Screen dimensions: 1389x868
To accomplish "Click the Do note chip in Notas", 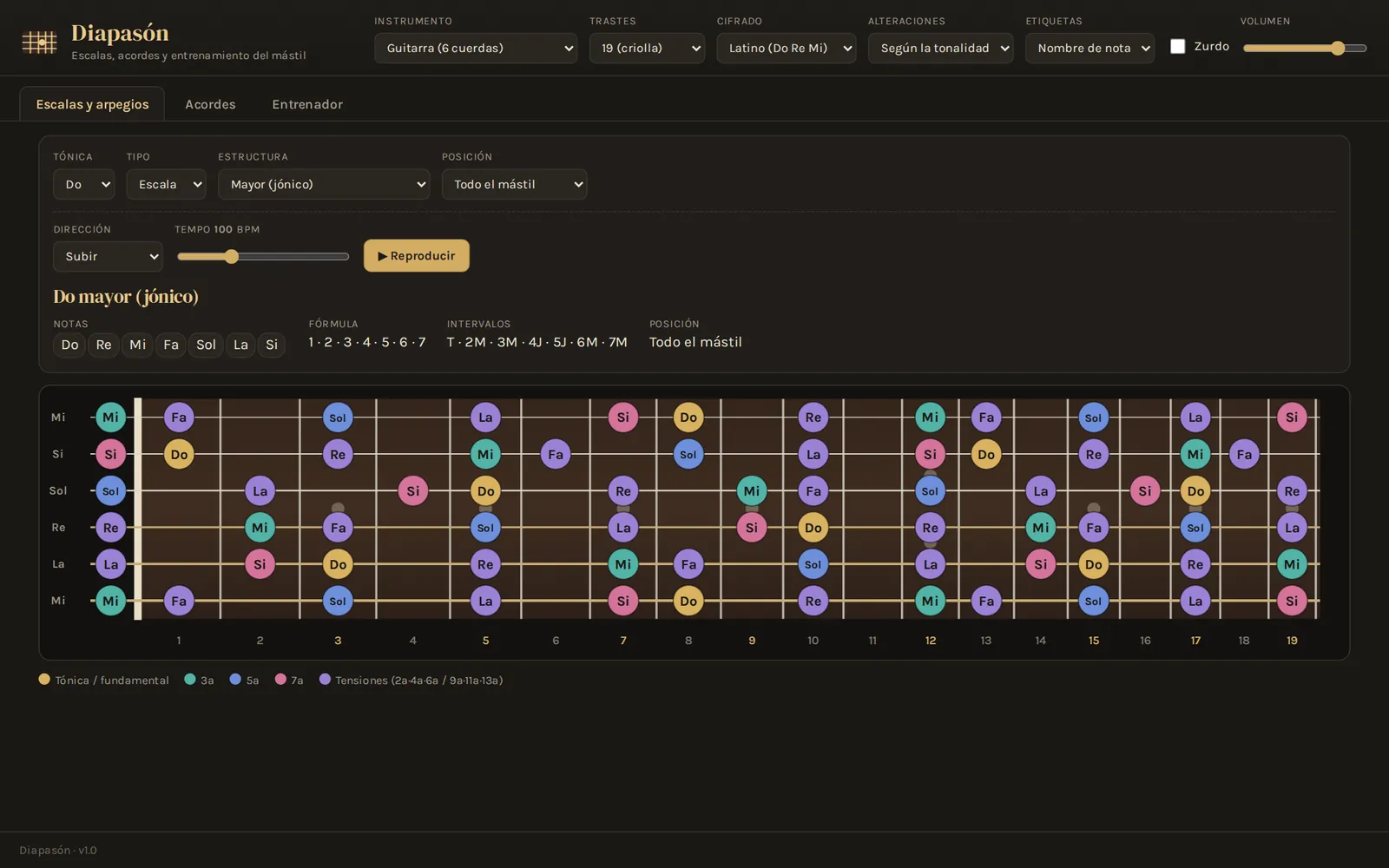I will pos(69,345).
